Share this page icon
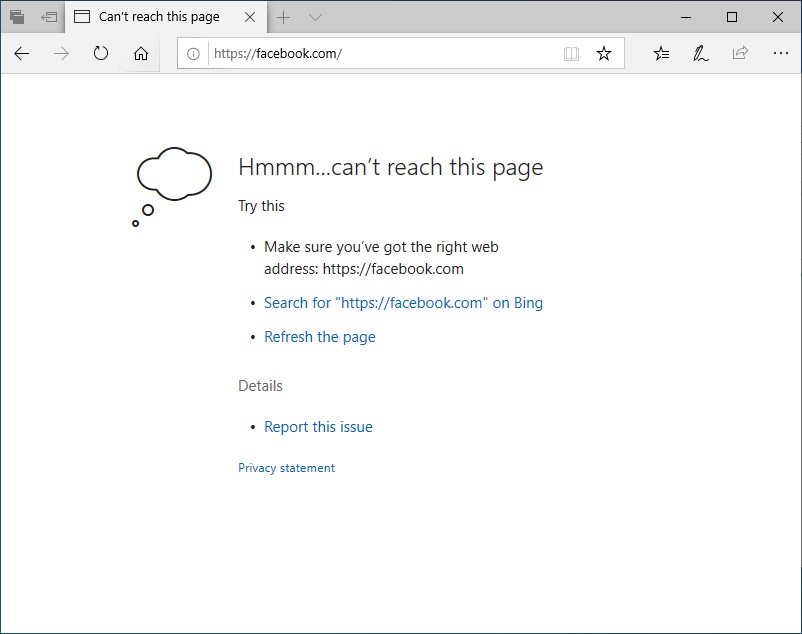Viewport: 802px width, 634px height. (x=740, y=53)
